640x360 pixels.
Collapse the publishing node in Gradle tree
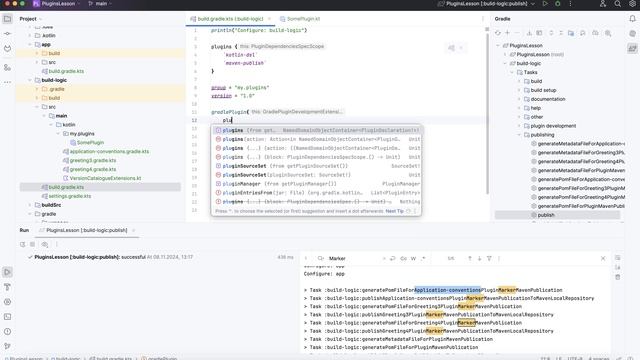pyautogui.click(x=520, y=135)
